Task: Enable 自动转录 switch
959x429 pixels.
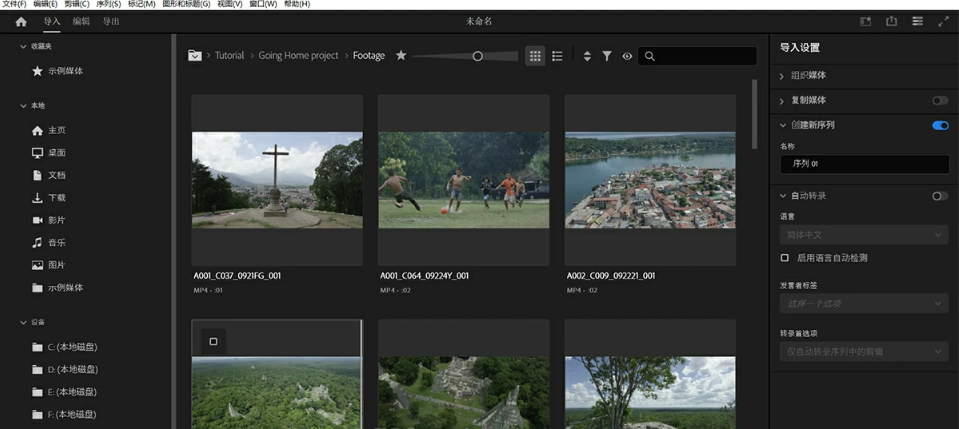Action: coord(940,196)
